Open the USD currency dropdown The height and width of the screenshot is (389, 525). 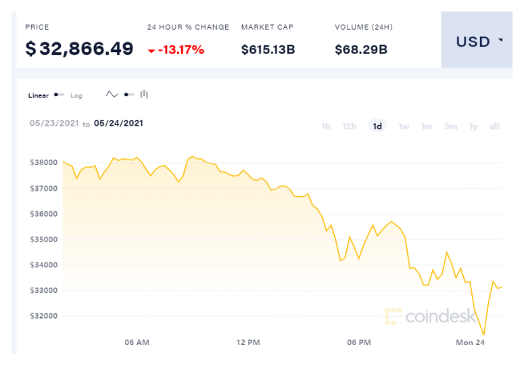(476, 40)
